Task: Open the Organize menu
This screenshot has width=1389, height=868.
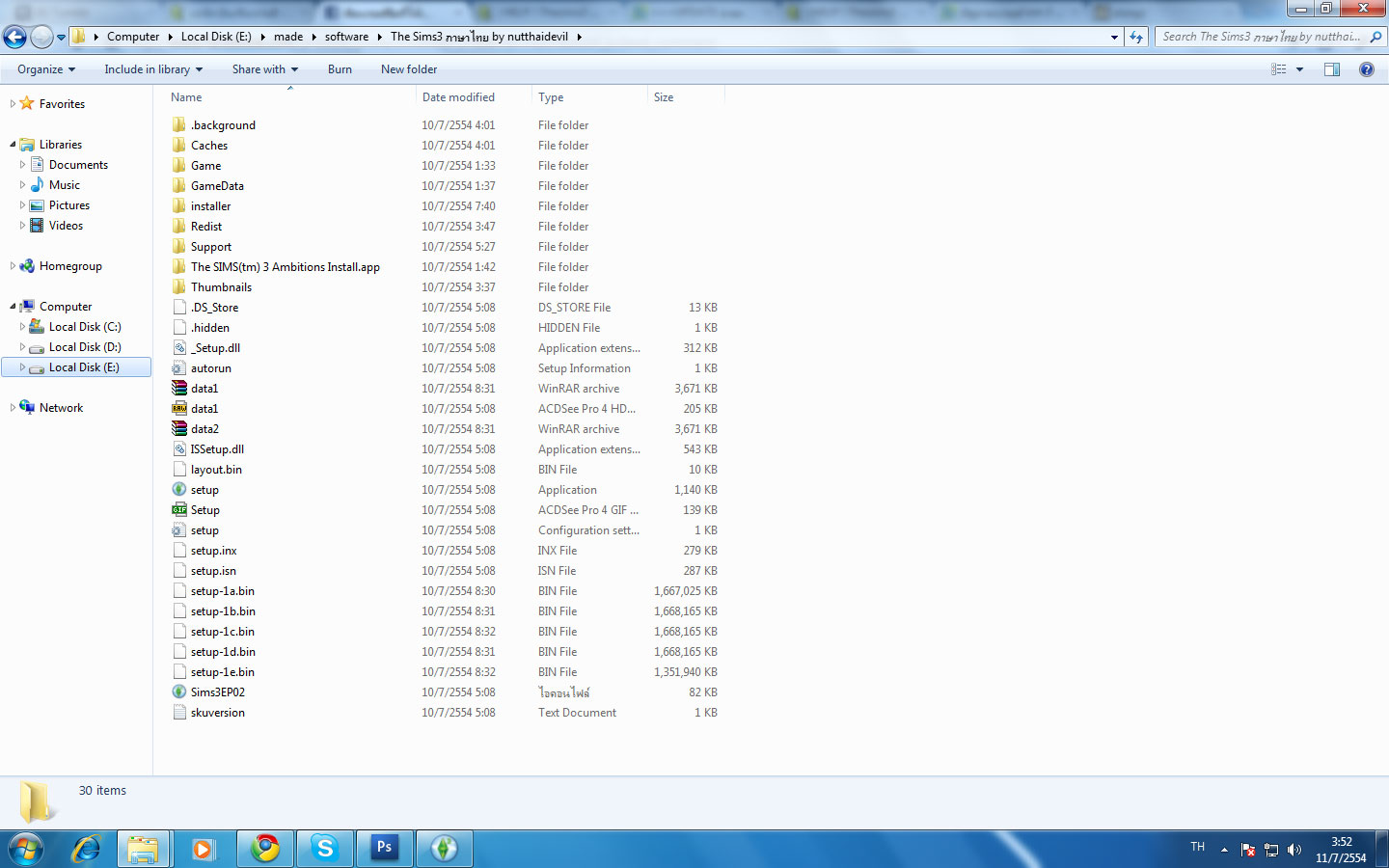Action: 46,69
